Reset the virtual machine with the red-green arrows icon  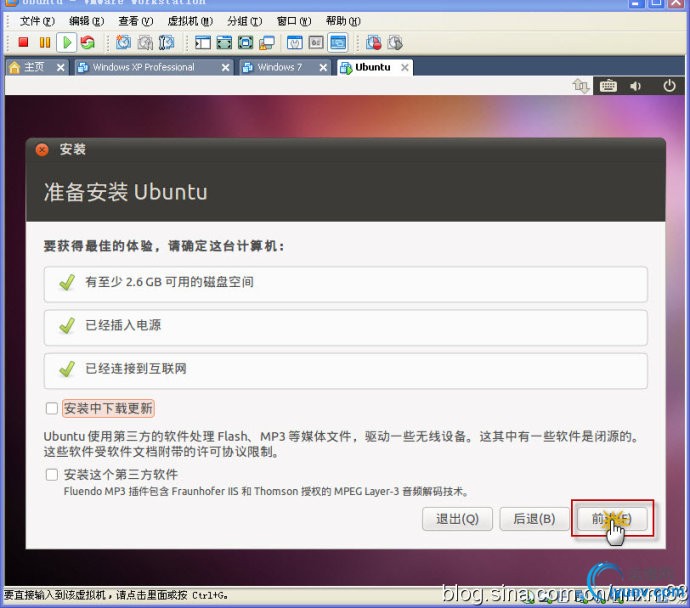(88, 42)
